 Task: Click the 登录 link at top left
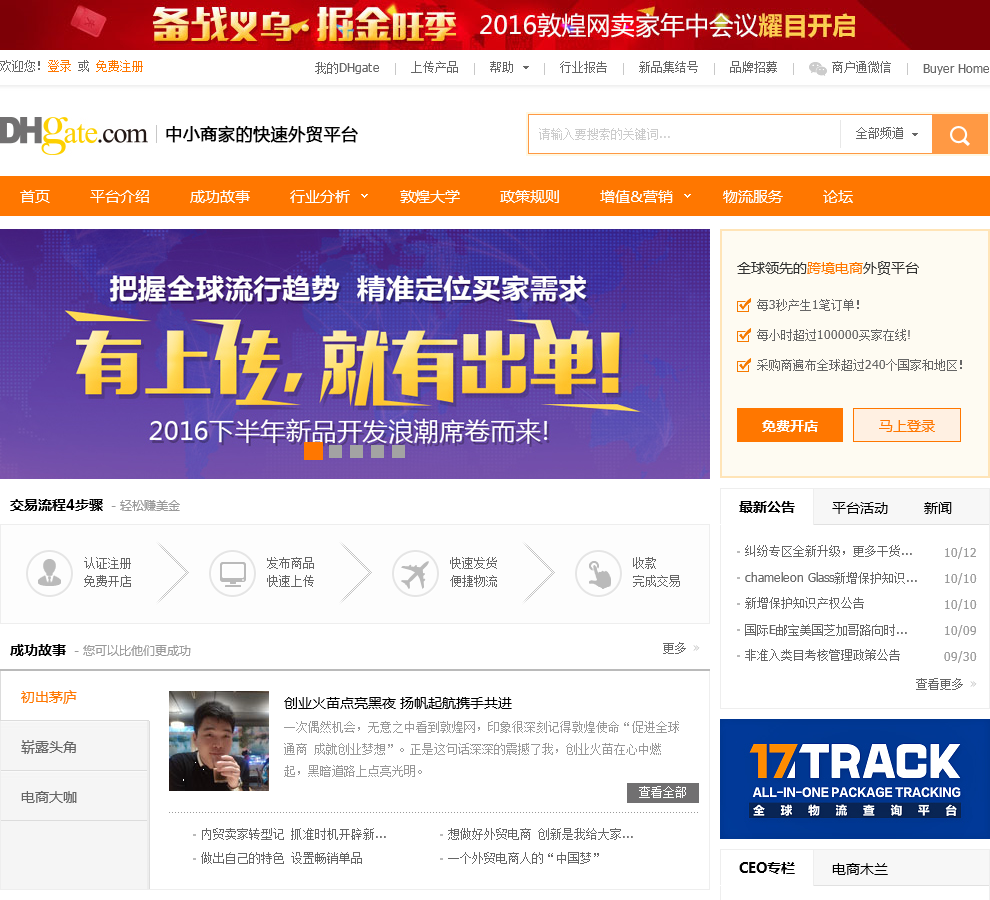click(59, 66)
